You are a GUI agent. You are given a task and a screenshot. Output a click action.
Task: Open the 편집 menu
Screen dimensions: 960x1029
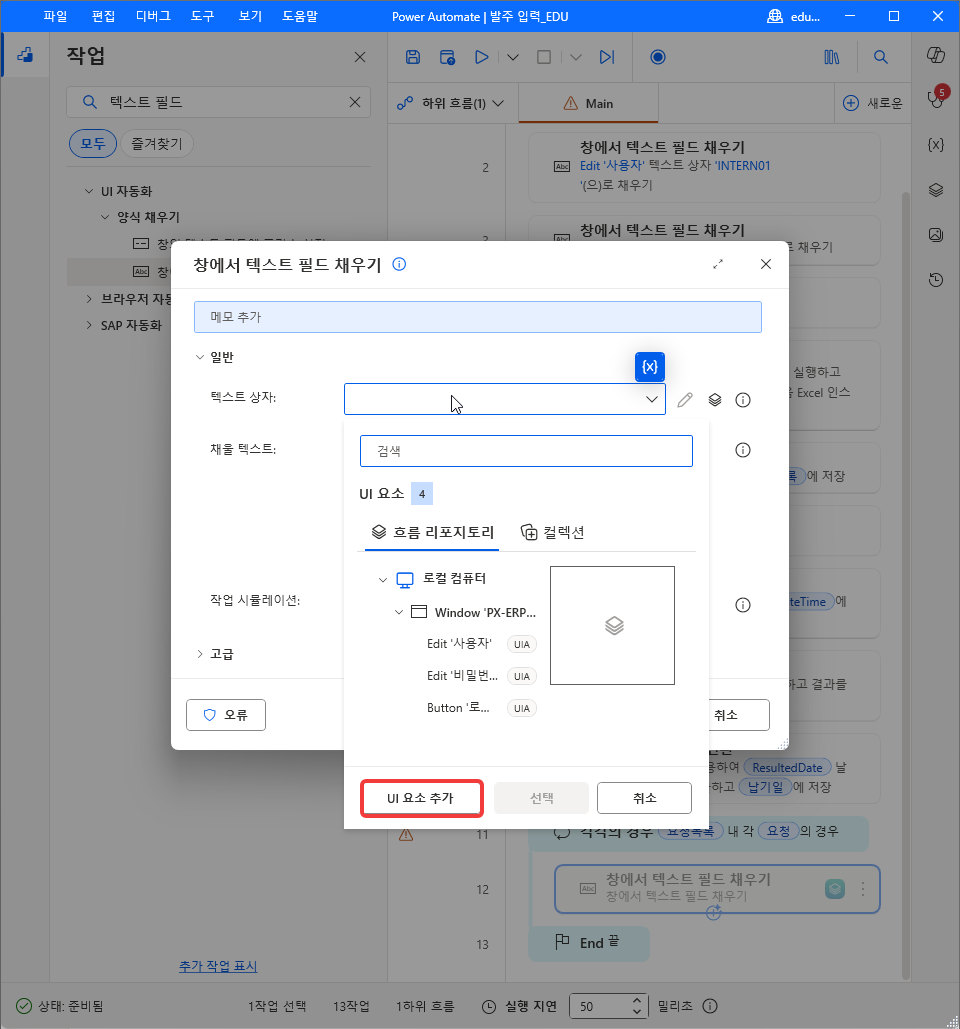click(103, 16)
